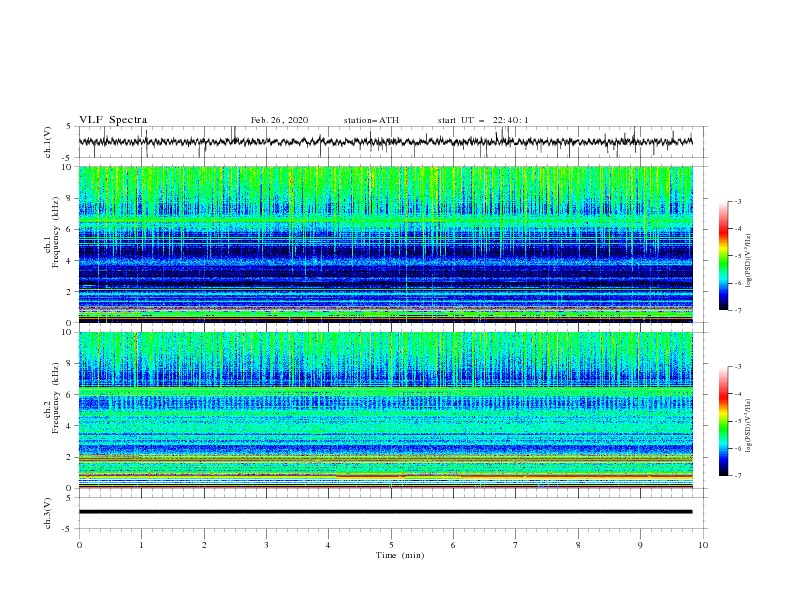Click the "10" tick on the time axis
Viewport: 792px width, 612px height.
pyautogui.click(x=703, y=545)
